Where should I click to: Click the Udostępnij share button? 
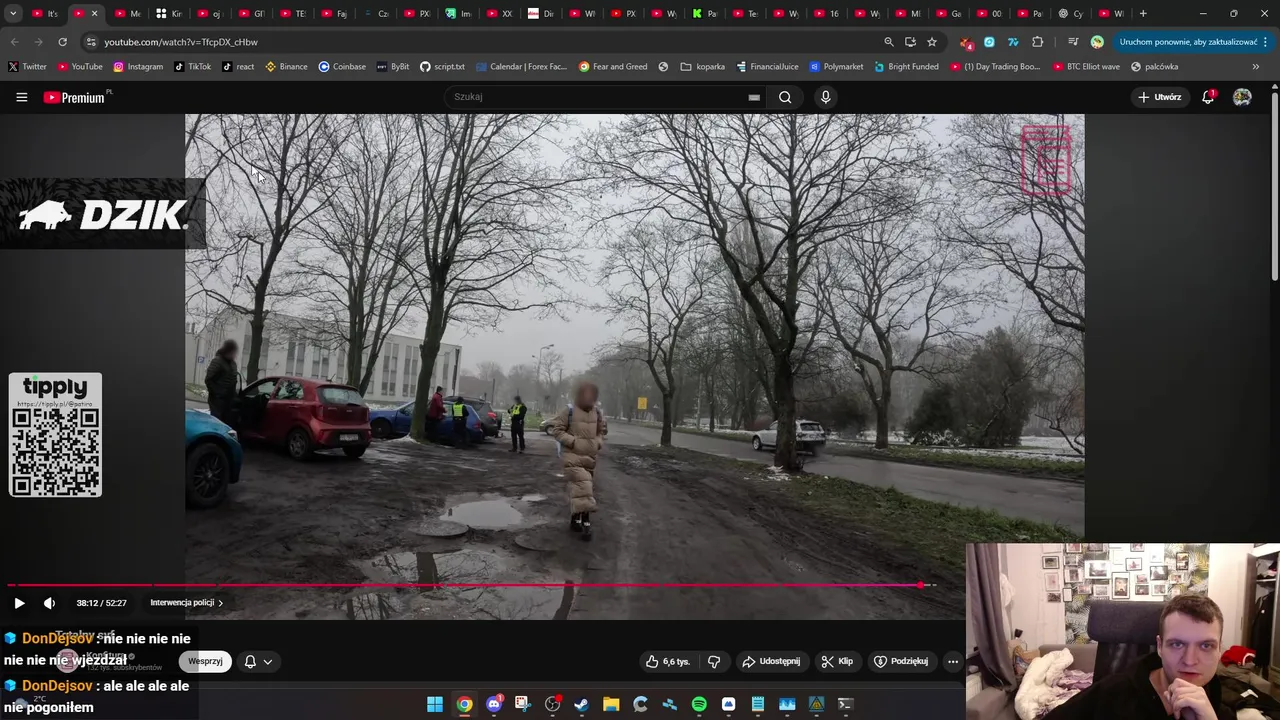pyautogui.click(x=771, y=661)
